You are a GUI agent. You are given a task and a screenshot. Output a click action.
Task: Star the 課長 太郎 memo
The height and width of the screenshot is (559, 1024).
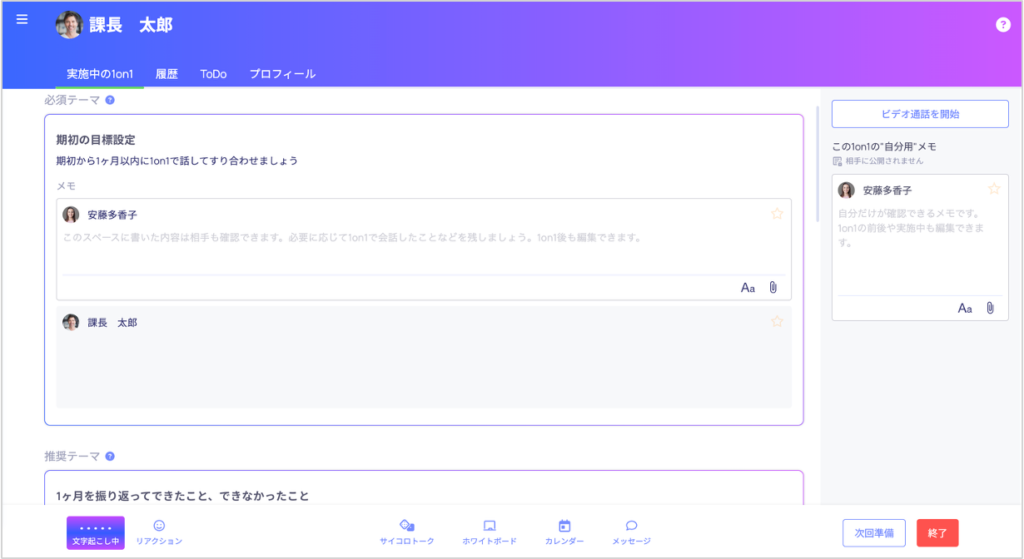coord(777,322)
